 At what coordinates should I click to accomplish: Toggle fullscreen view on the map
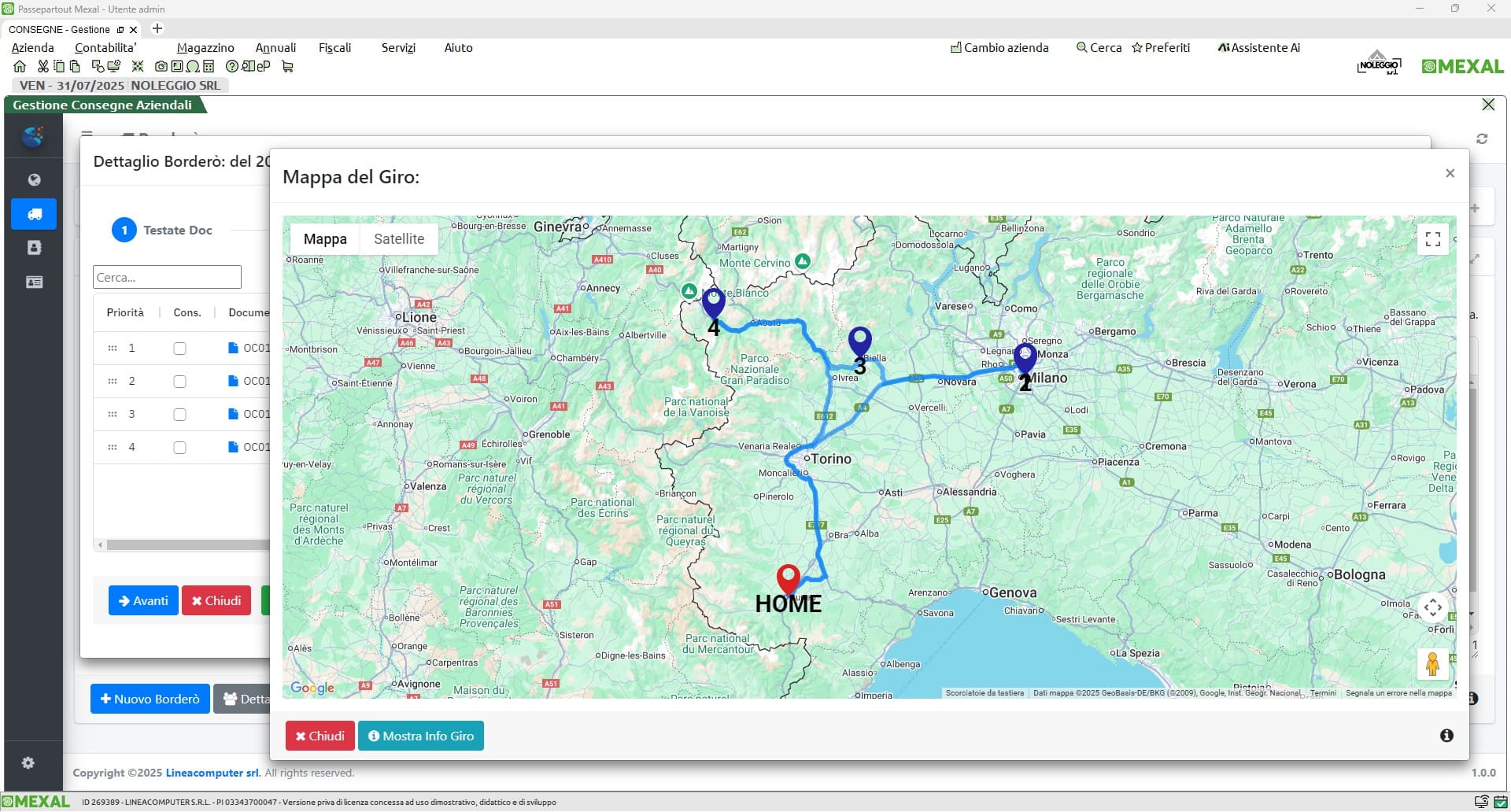(x=1432, y=239)
